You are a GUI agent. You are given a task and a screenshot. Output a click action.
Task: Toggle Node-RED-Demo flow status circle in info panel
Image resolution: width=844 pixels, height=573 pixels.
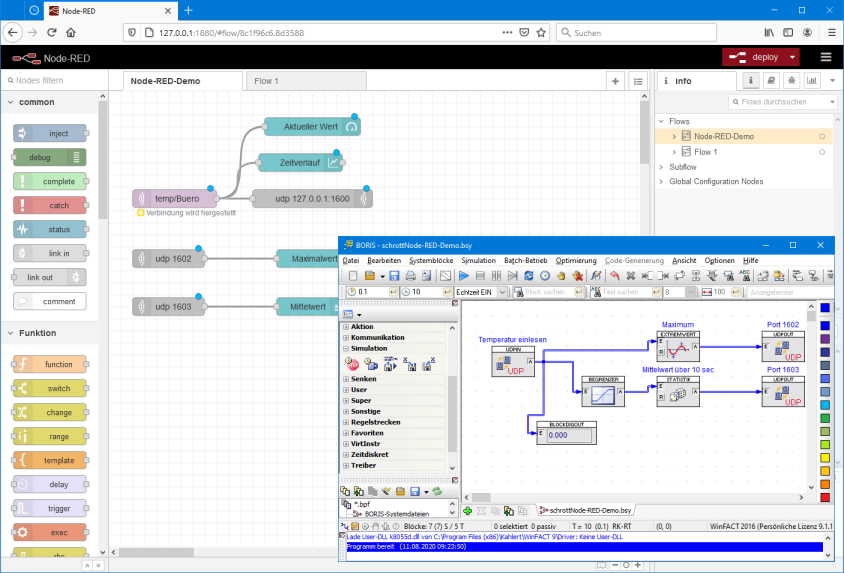(x=822, y=137)
